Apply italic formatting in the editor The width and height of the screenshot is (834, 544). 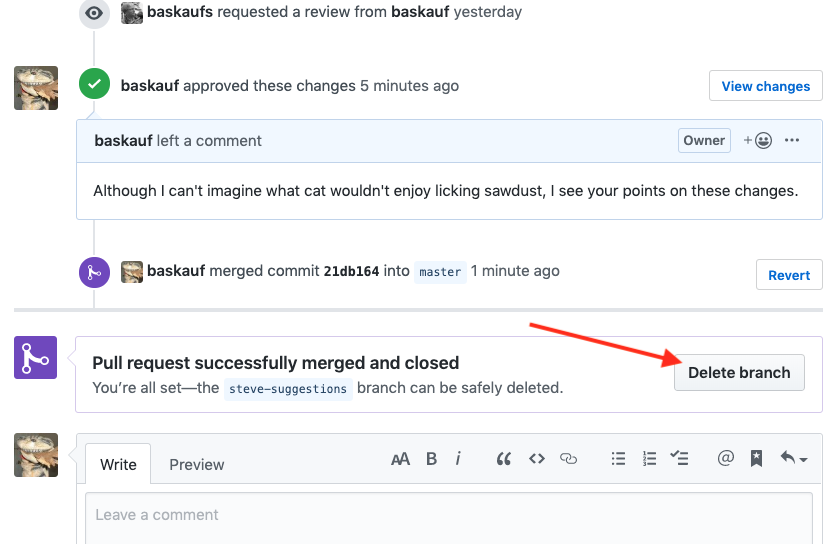click(x=458, y=458)
